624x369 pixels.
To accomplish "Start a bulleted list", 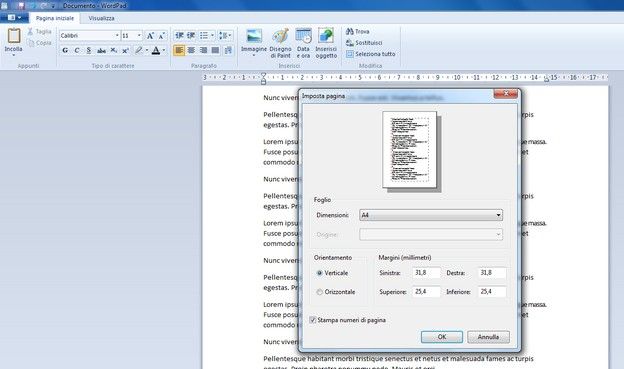I will pos(204,35).
